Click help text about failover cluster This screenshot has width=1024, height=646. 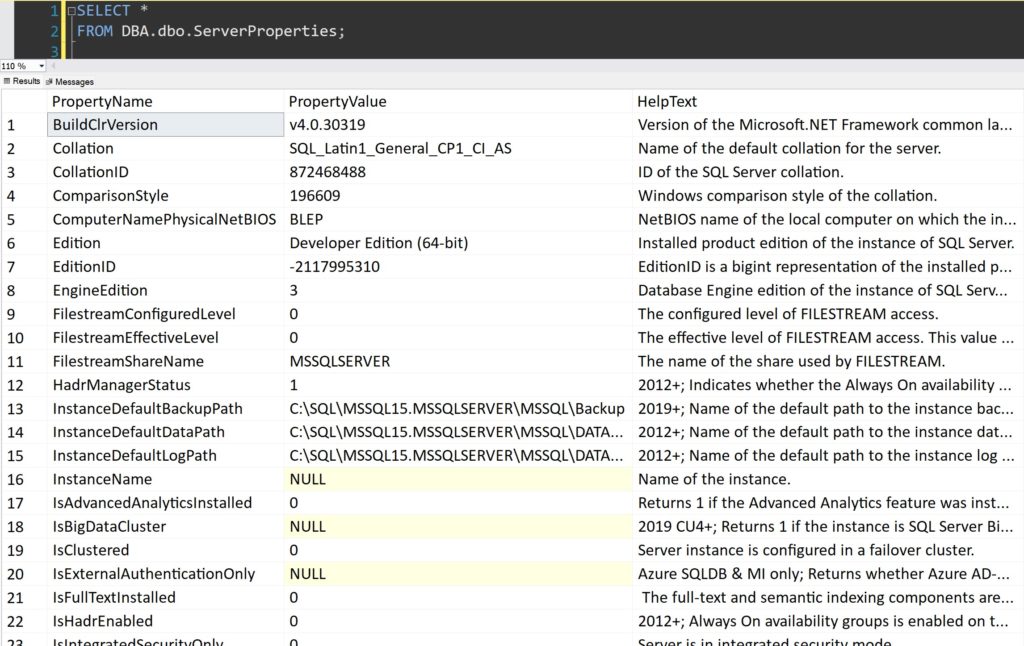click(806, 550)
